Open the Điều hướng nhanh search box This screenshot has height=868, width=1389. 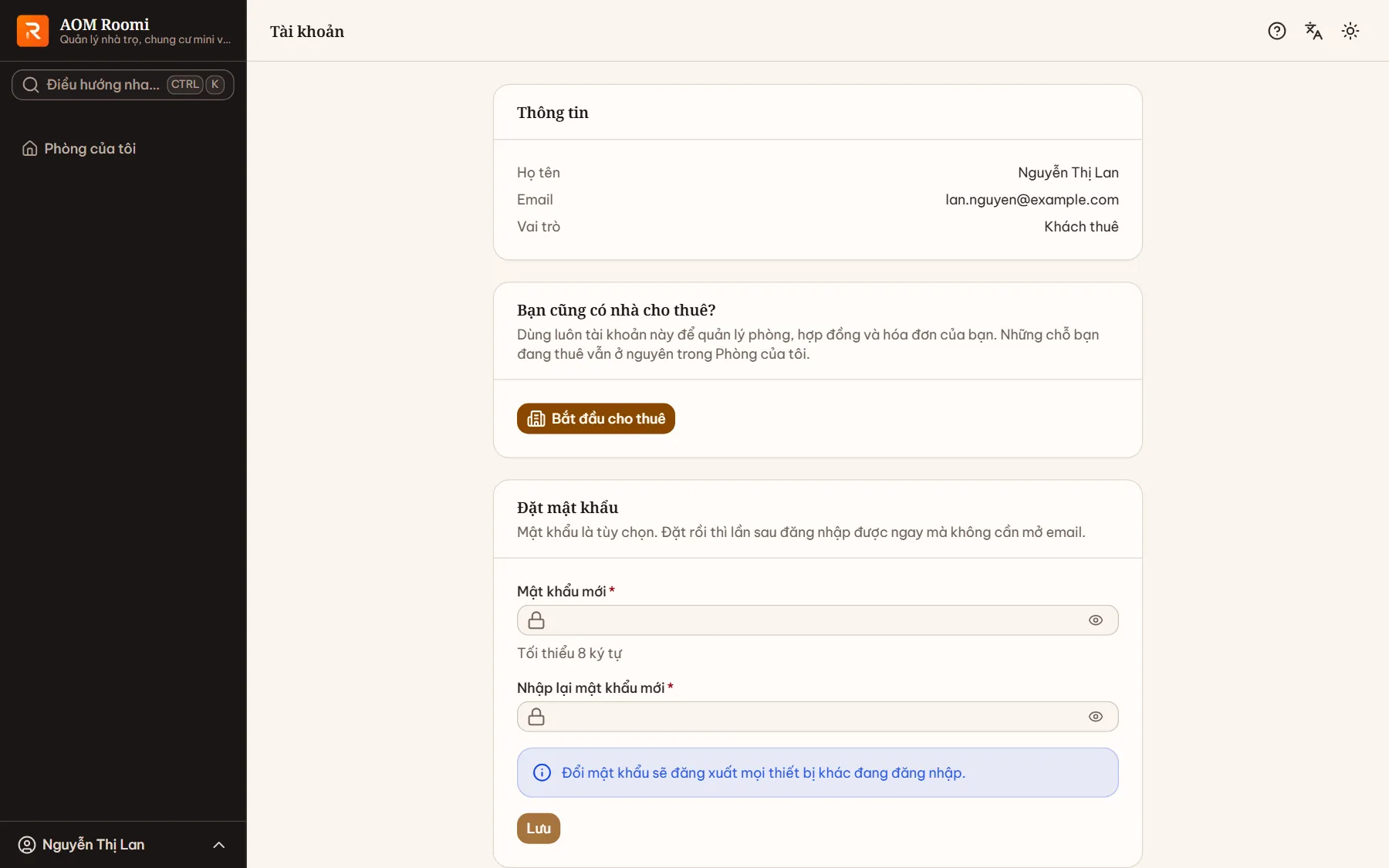point(123,85)
